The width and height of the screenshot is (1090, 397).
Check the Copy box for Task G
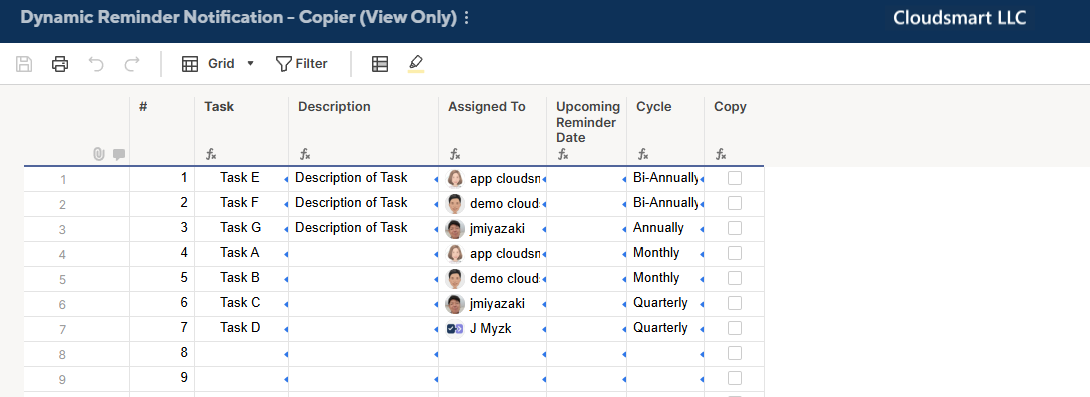[735, 228]
